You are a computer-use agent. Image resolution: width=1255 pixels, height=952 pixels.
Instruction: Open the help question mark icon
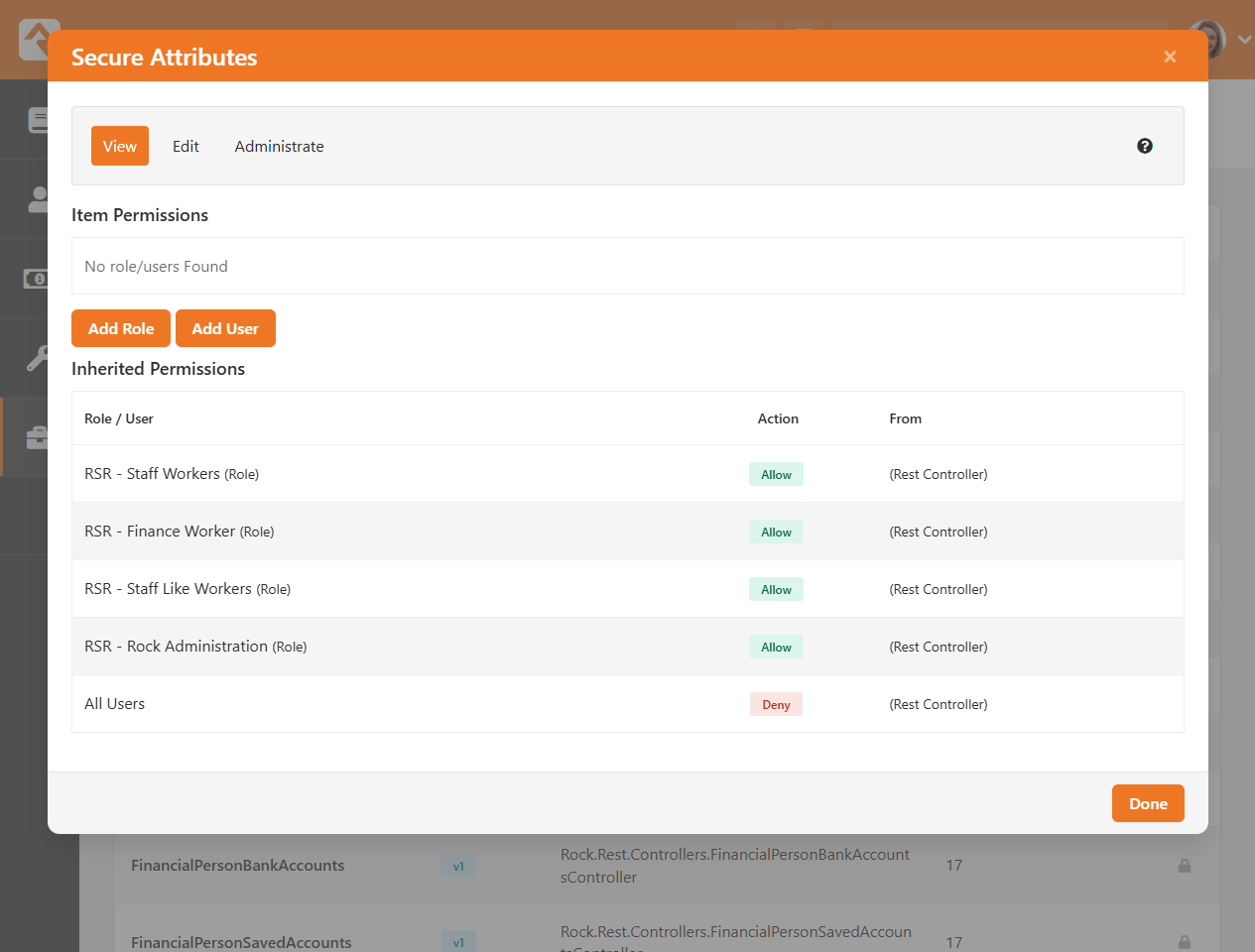[1145, 146]
